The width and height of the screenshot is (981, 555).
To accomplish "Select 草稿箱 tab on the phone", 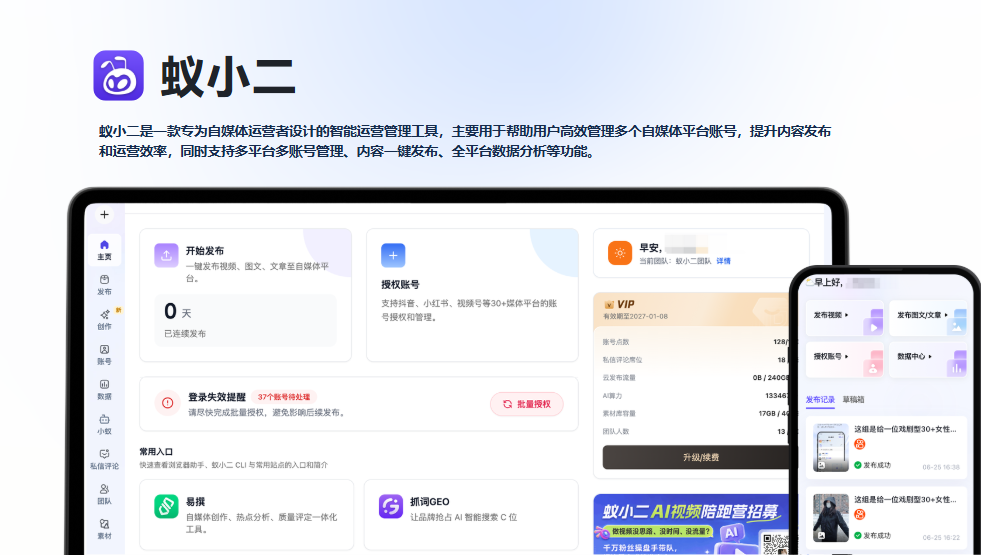I will pyautogui.click(x=853, y=399).
